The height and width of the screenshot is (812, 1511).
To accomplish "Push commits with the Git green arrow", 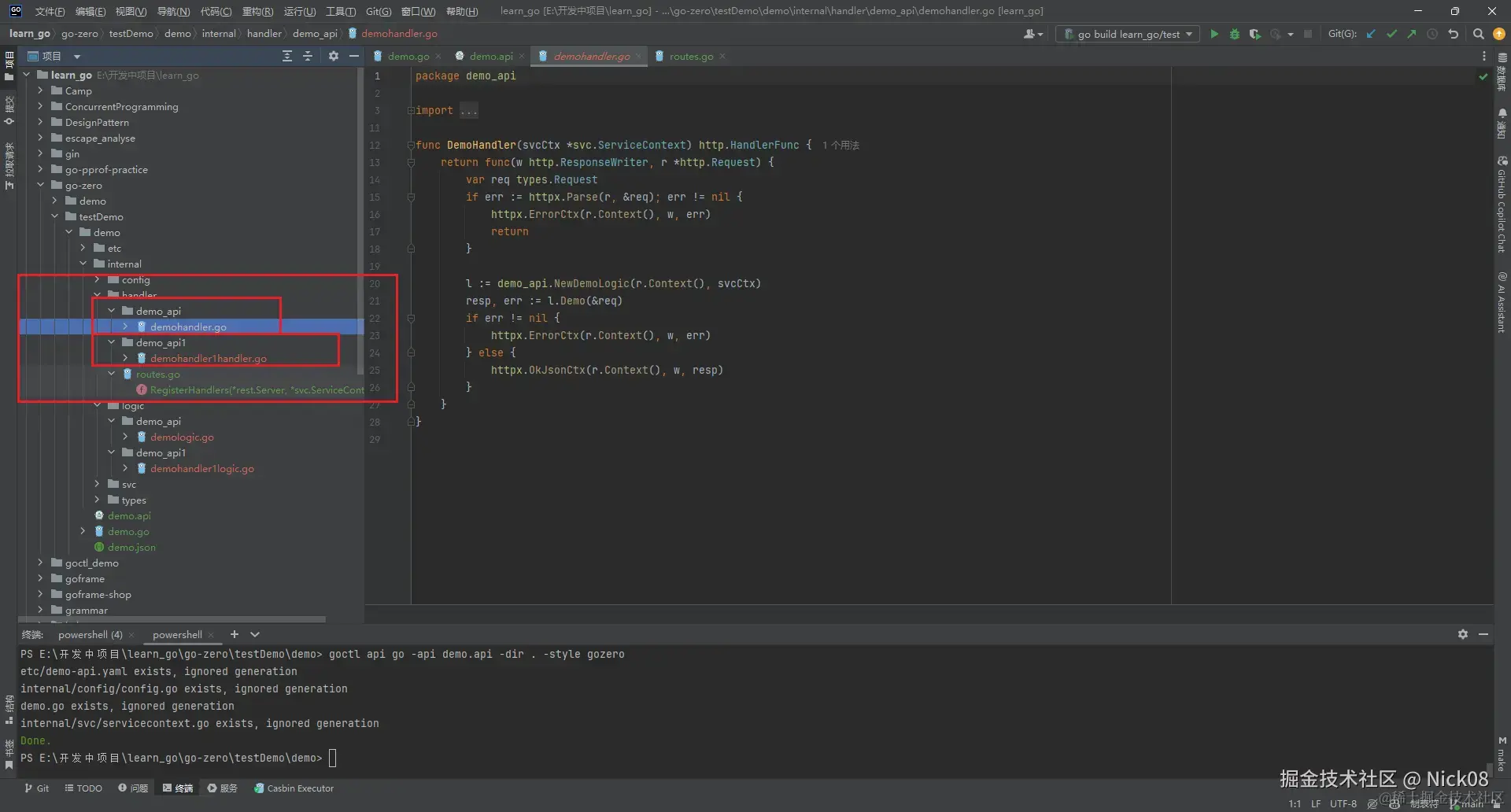I will click(x=1412, y=34).
